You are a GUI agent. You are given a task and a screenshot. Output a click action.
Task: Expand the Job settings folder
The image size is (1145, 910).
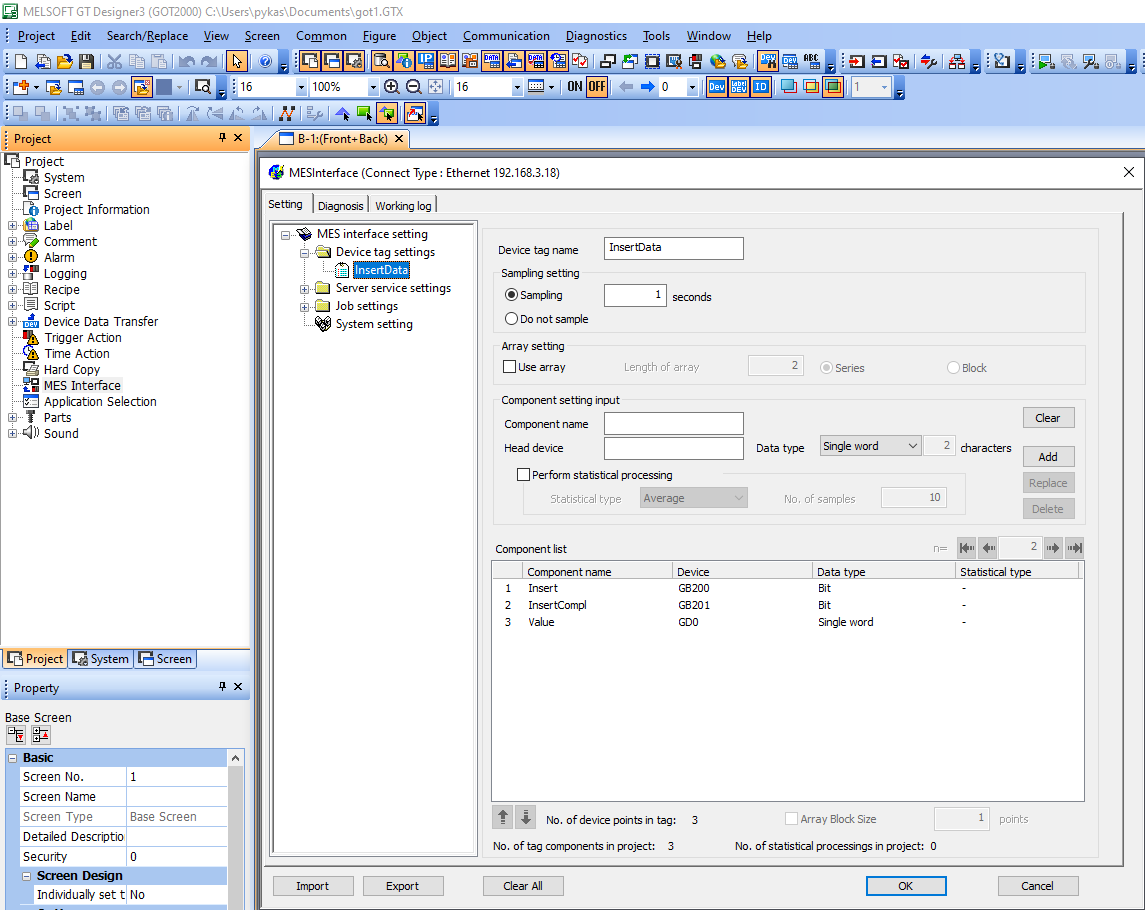click(305, 307)
